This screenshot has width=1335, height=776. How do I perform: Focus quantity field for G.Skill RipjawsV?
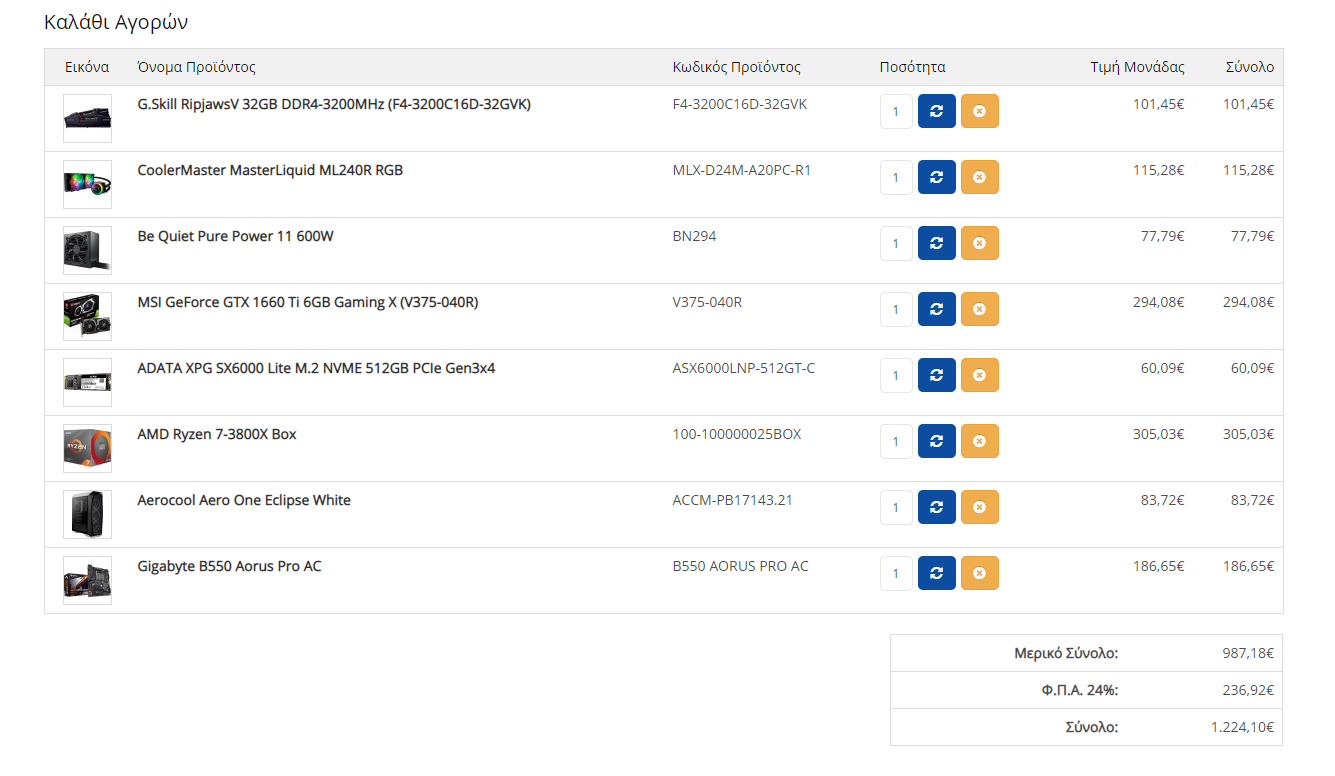(x=896, y=111)
